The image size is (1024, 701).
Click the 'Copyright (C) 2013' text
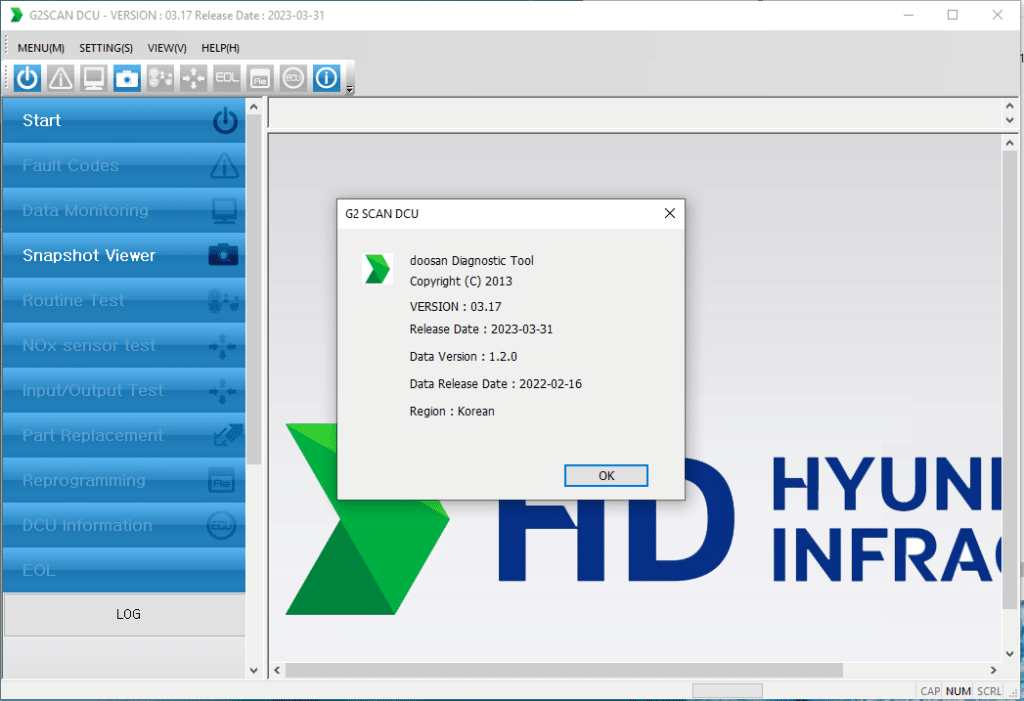(x=460, y=282)
